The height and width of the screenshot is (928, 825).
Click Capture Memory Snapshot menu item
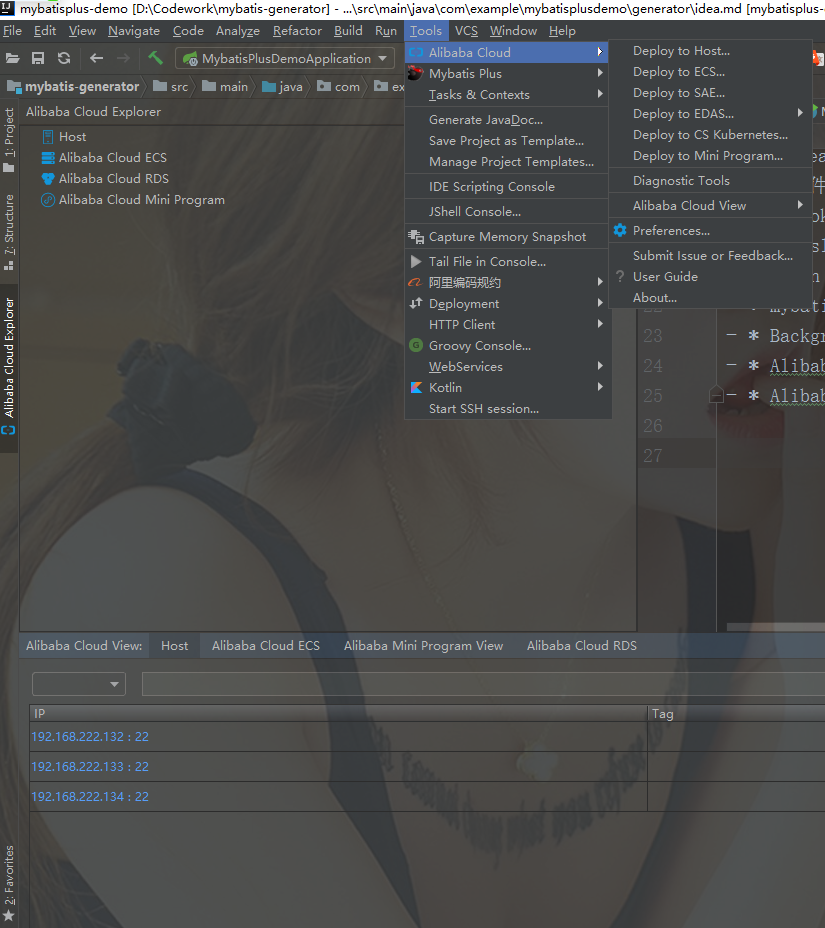[x=507, y=237]
